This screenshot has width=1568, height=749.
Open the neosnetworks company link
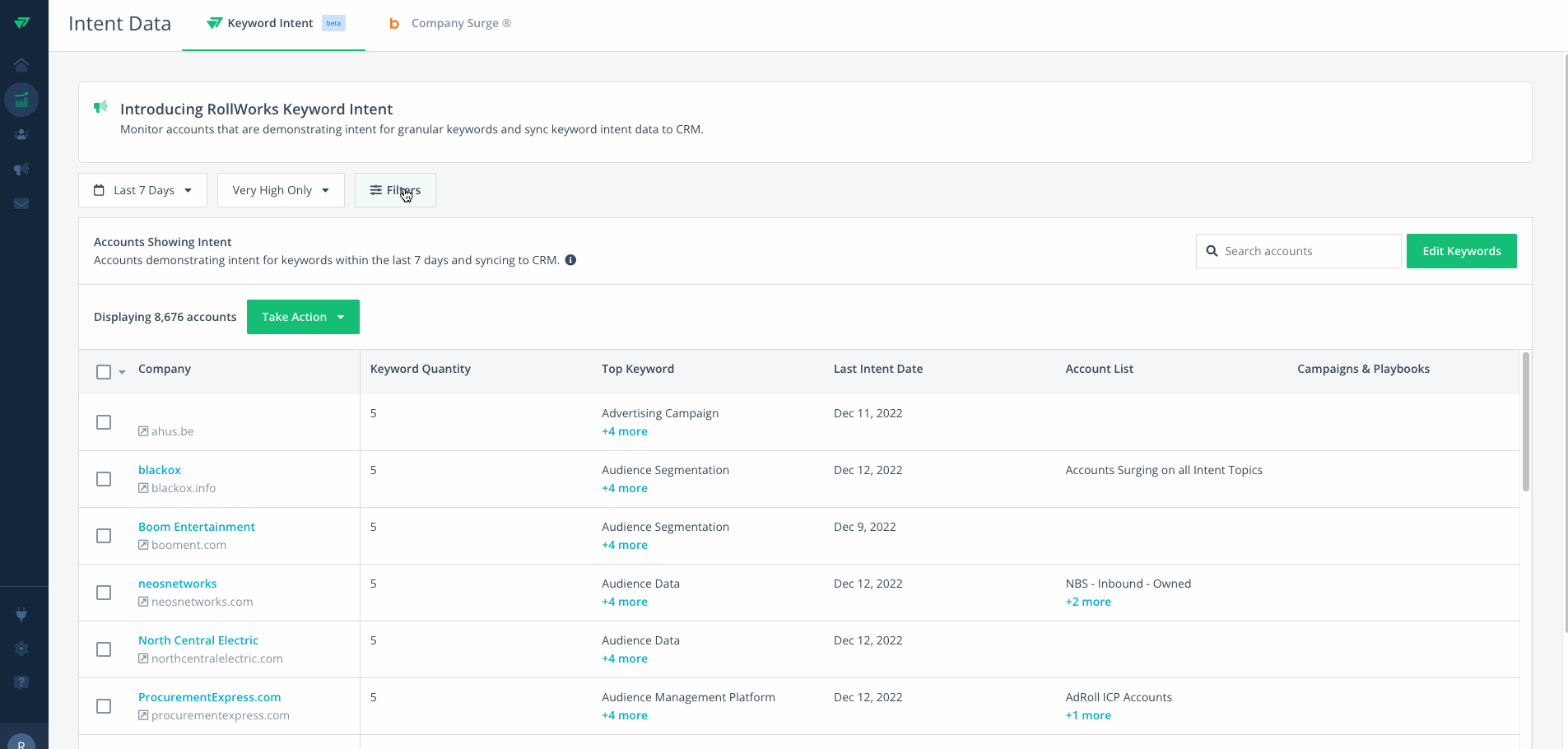coord(178,584)
